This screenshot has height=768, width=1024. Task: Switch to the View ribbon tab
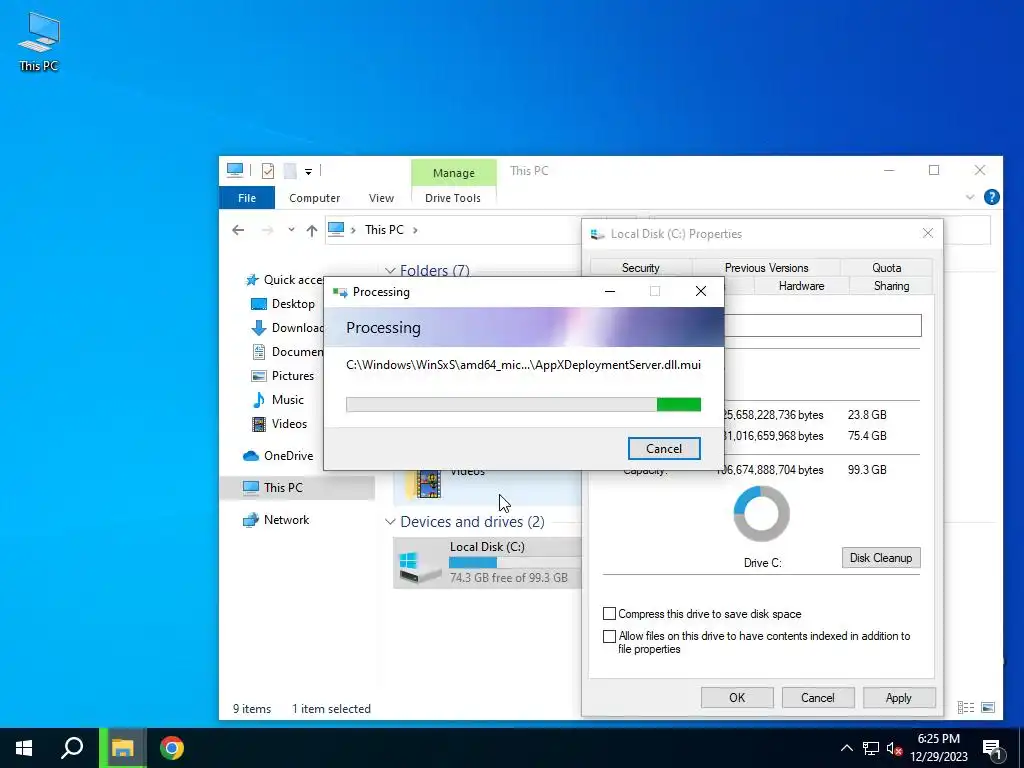pos(381,198)
